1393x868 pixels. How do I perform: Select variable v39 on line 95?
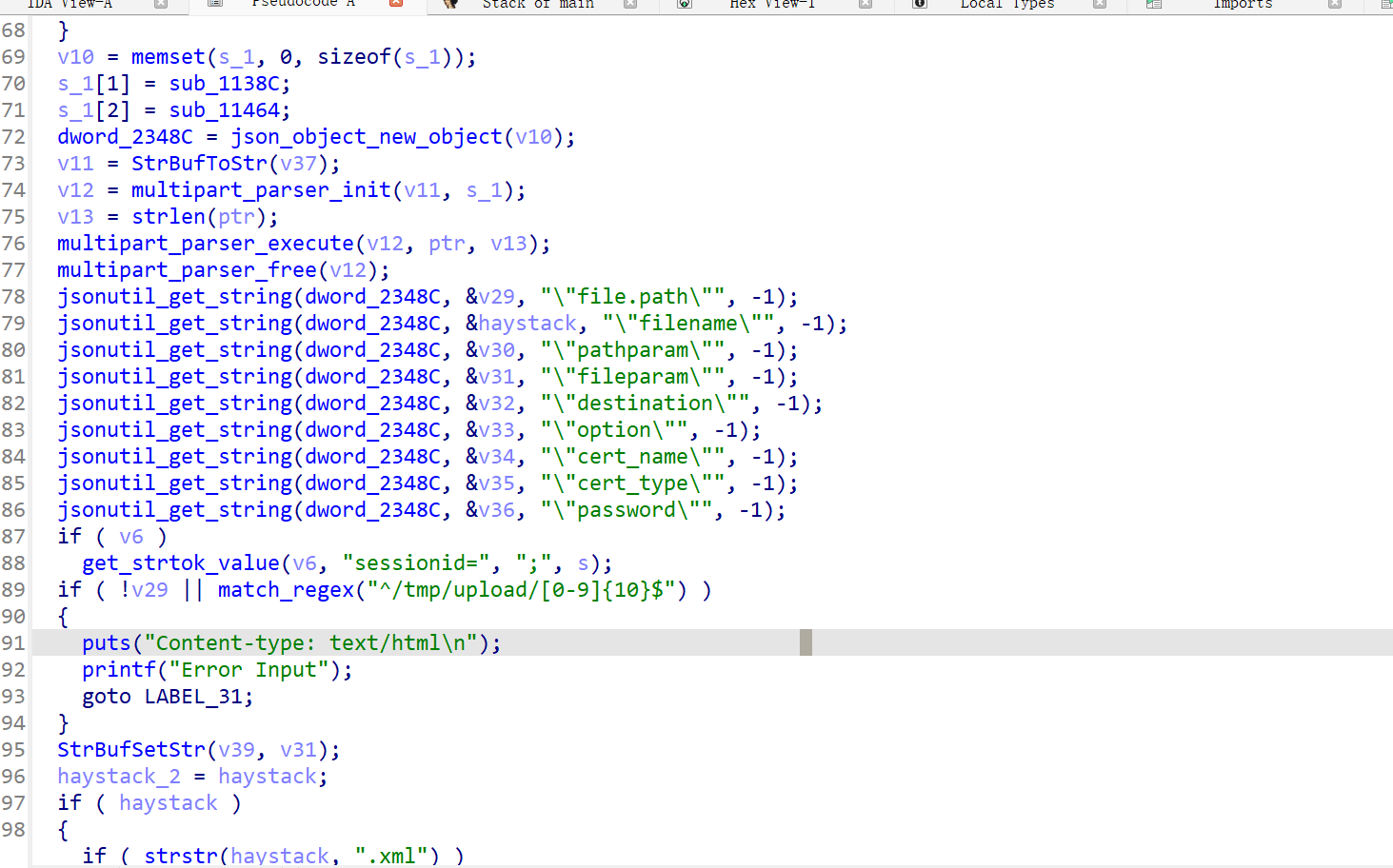236,750
